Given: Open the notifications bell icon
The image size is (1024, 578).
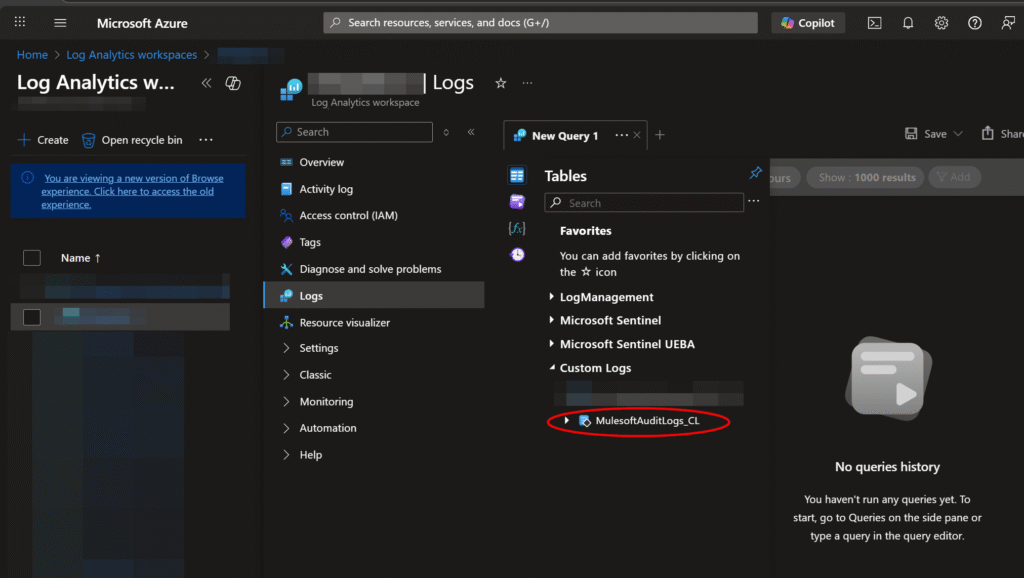Looking at the screenshot, I should 908,23.
